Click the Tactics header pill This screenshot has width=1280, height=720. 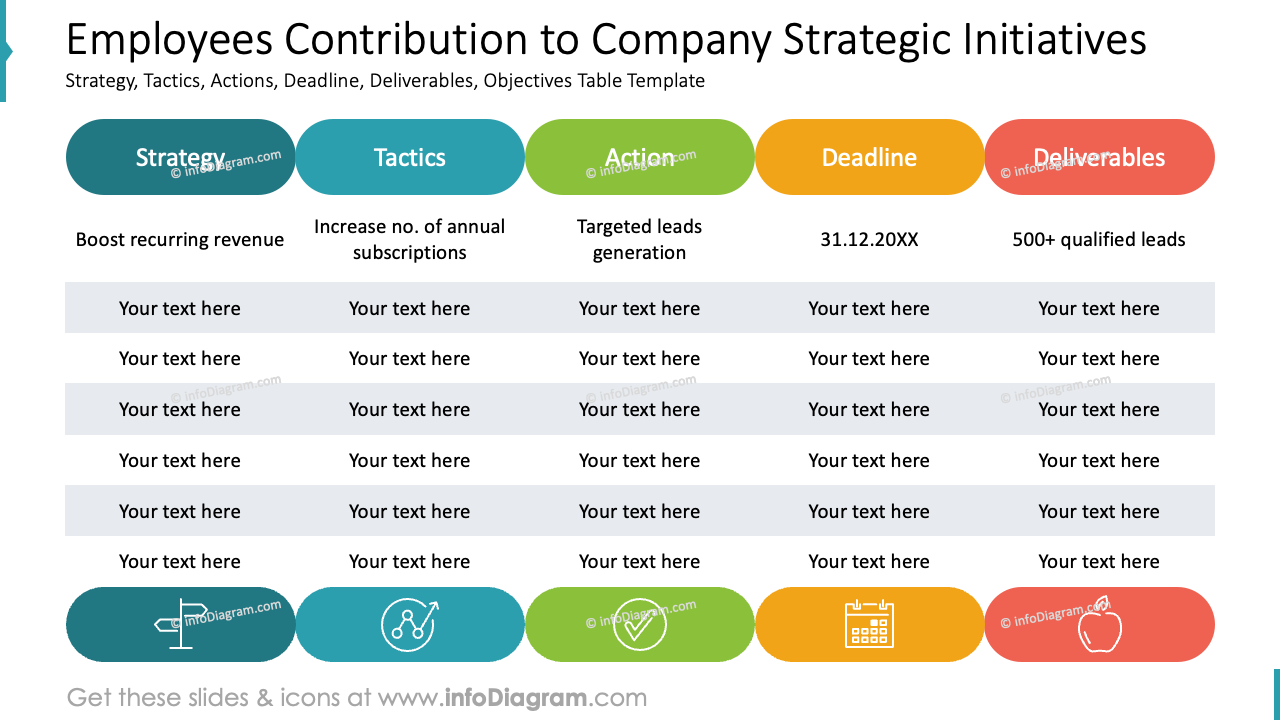tap(410, 157)
